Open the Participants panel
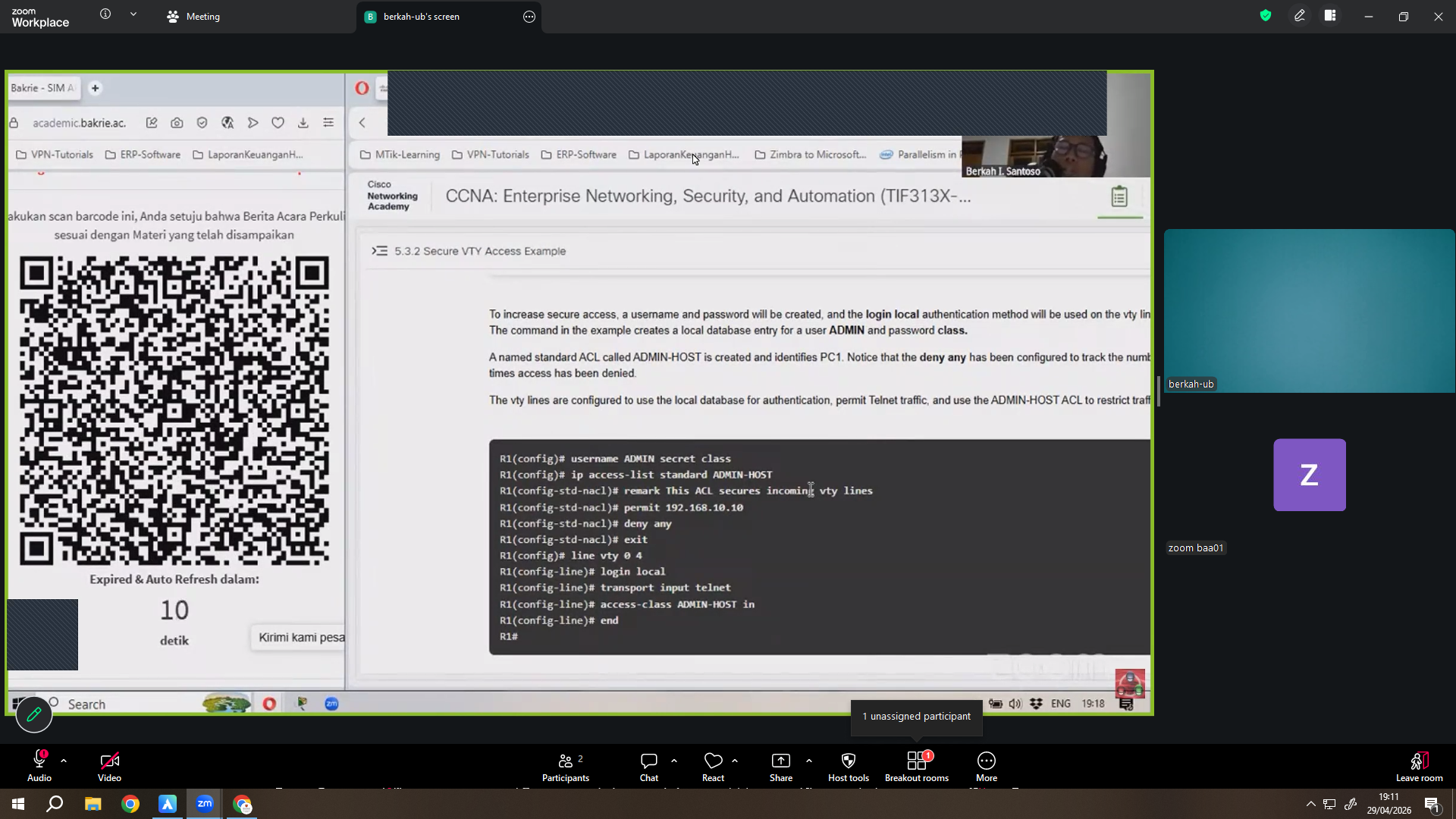The height and width of the screenshot is (819, 1456). pyautogui.click(x=566, y=767)
